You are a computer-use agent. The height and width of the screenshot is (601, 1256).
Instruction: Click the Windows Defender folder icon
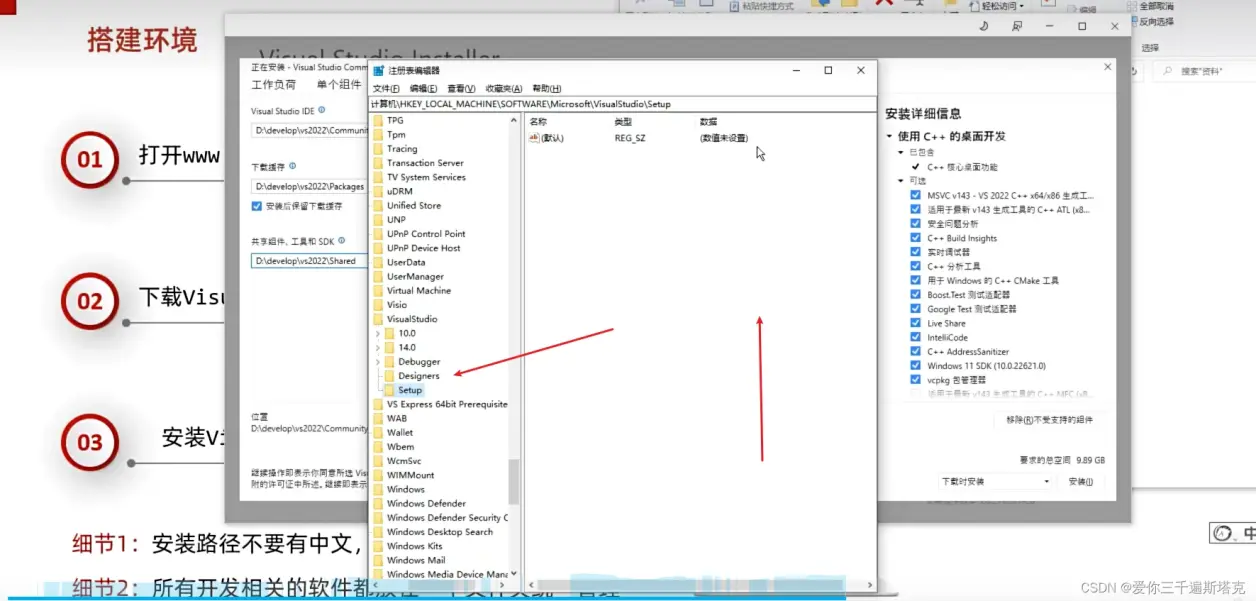tap(378, 504)
